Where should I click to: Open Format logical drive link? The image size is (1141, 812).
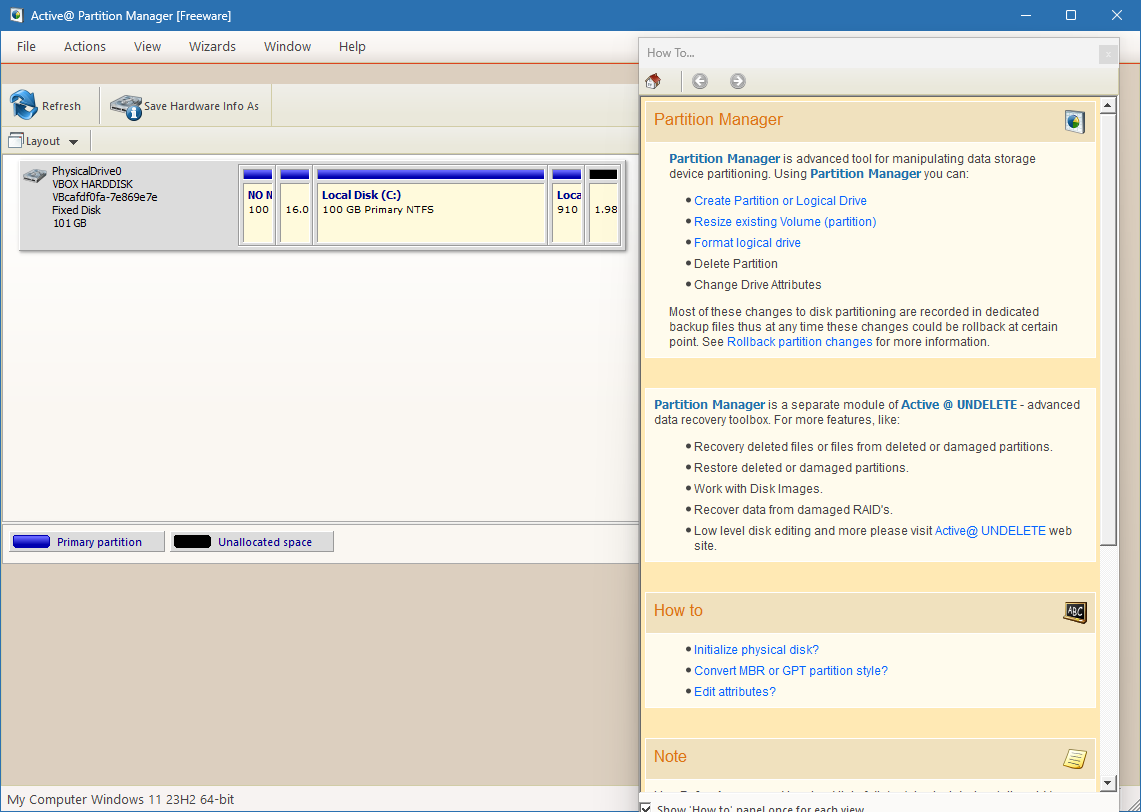pyautogui.click(x=747, y=243)
